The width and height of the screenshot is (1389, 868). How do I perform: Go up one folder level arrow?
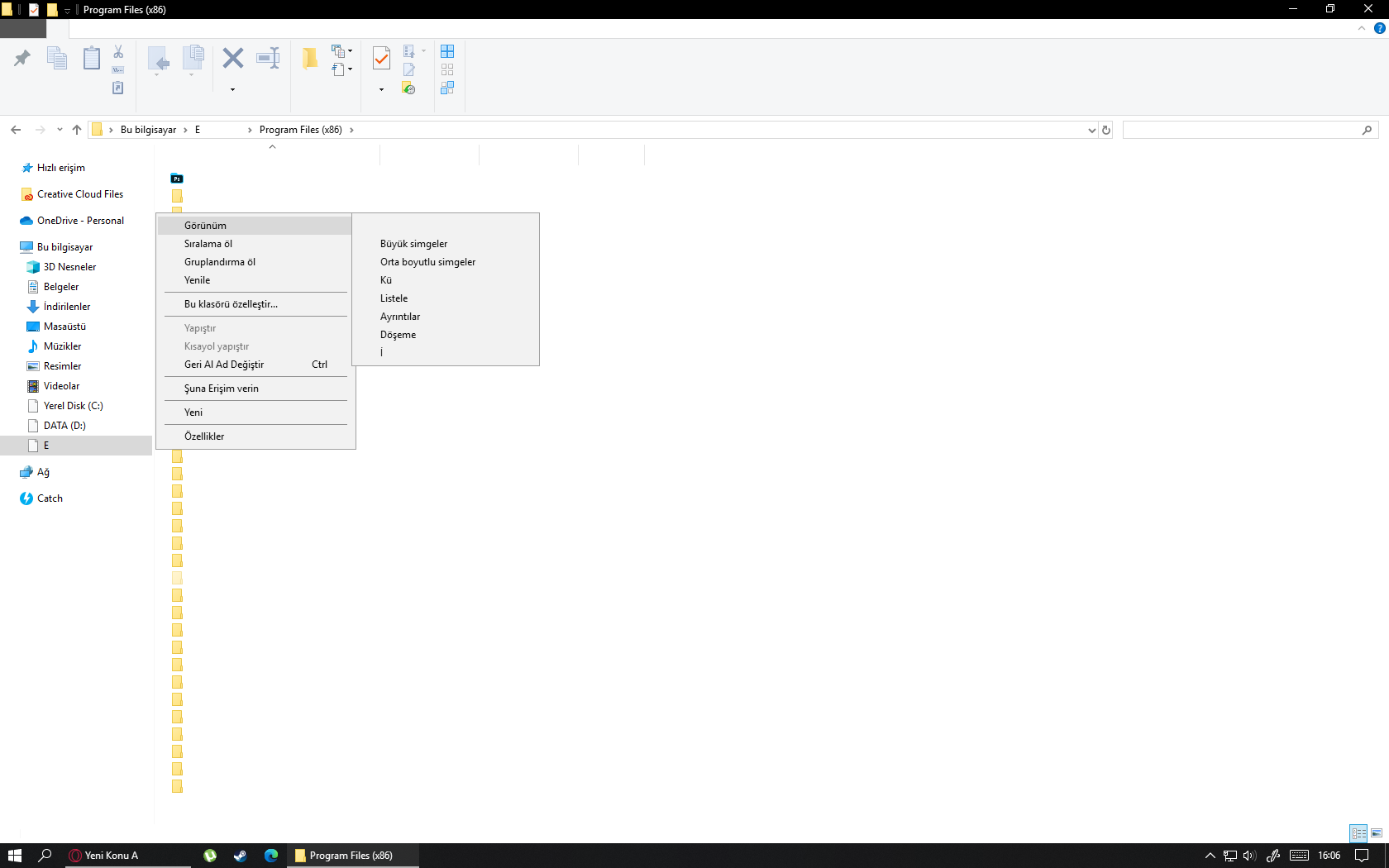pyautogui.click(x=77, y=130)
